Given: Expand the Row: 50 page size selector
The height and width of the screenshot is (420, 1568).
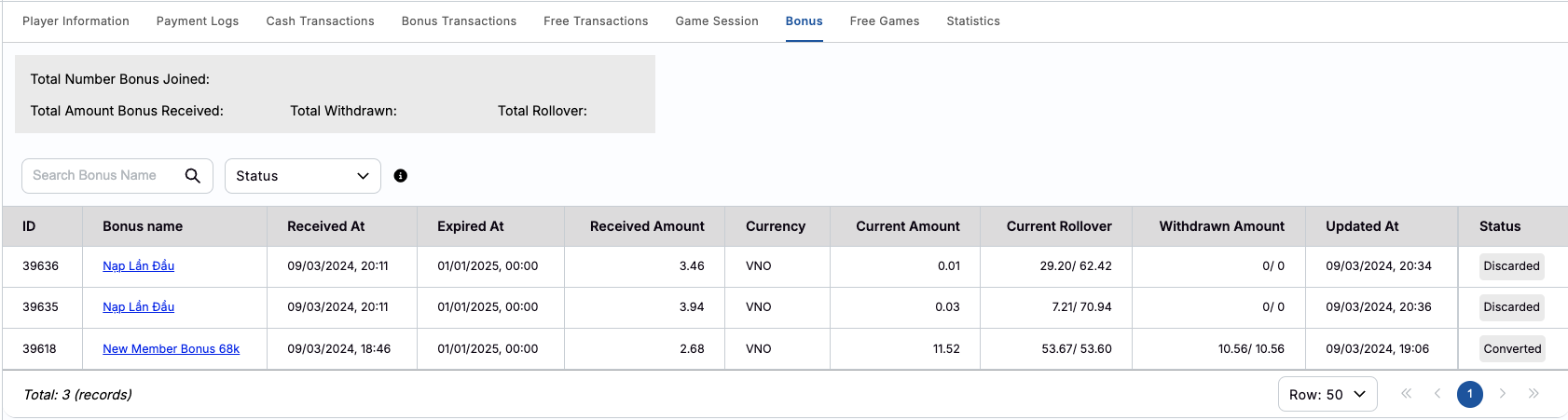Looking at the screenshot, I should coord(1327,395).
